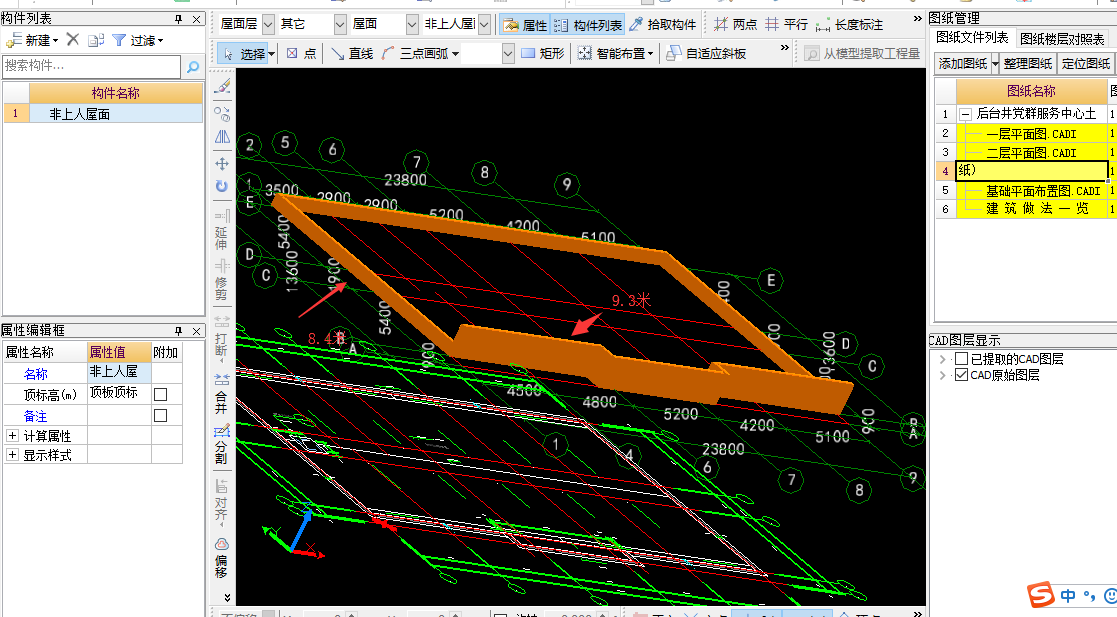Open the 添加图纸 dropdown arrow
The image size is (1117, 617).
click(995, 64)
